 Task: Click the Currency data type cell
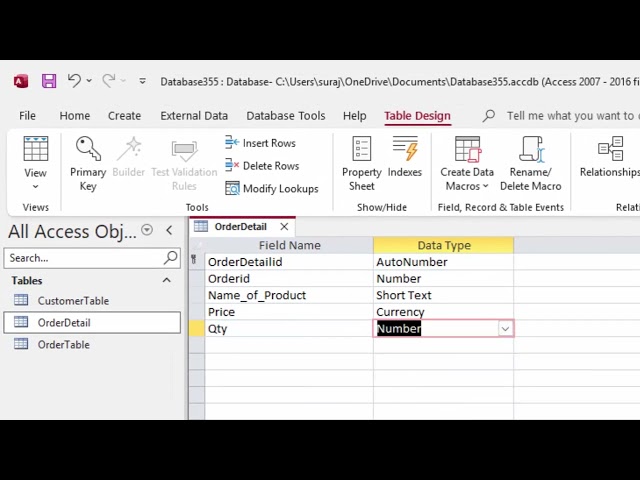[444, 312]
